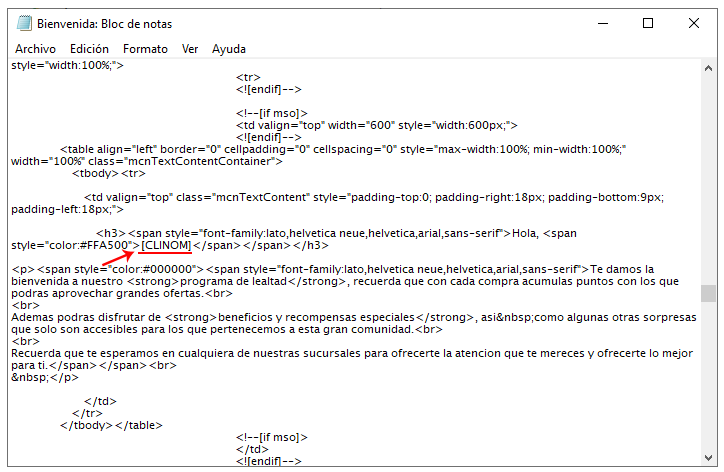Click the scrollbar down arrow
This screenshot has width=724, height=472.
[x=708, y=458]
